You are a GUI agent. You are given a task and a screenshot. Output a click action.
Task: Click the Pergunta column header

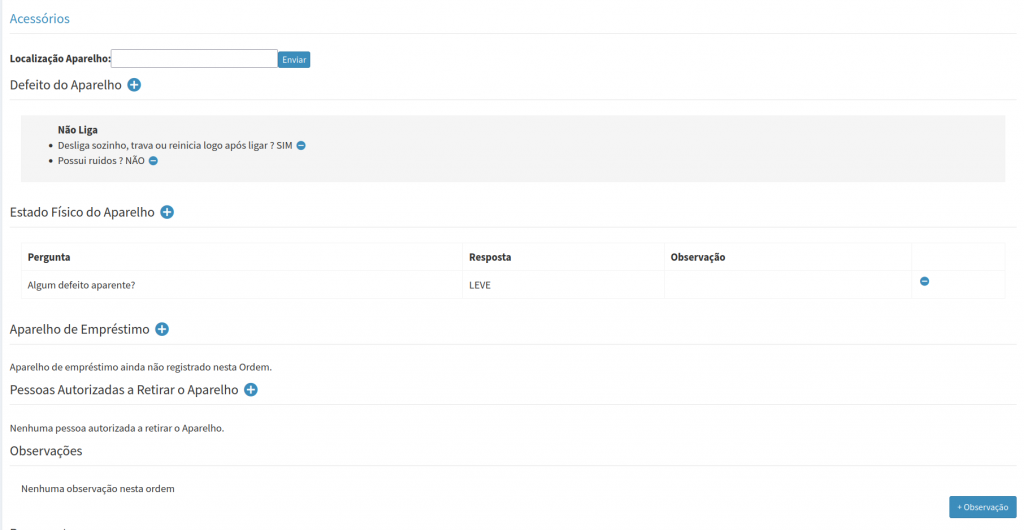pos(49,257)
